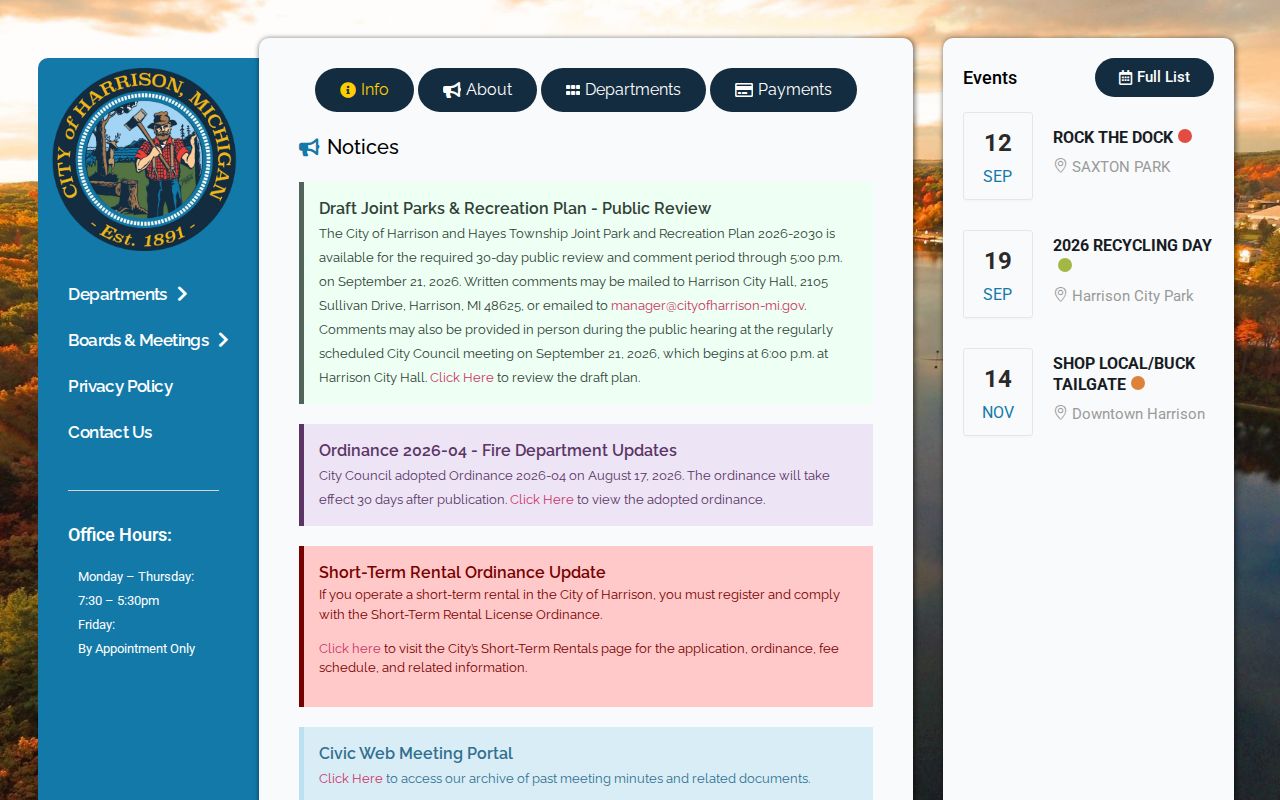
Task: Click the 'Monday – Thursday:' hours text
Action: tap(136, 577)
